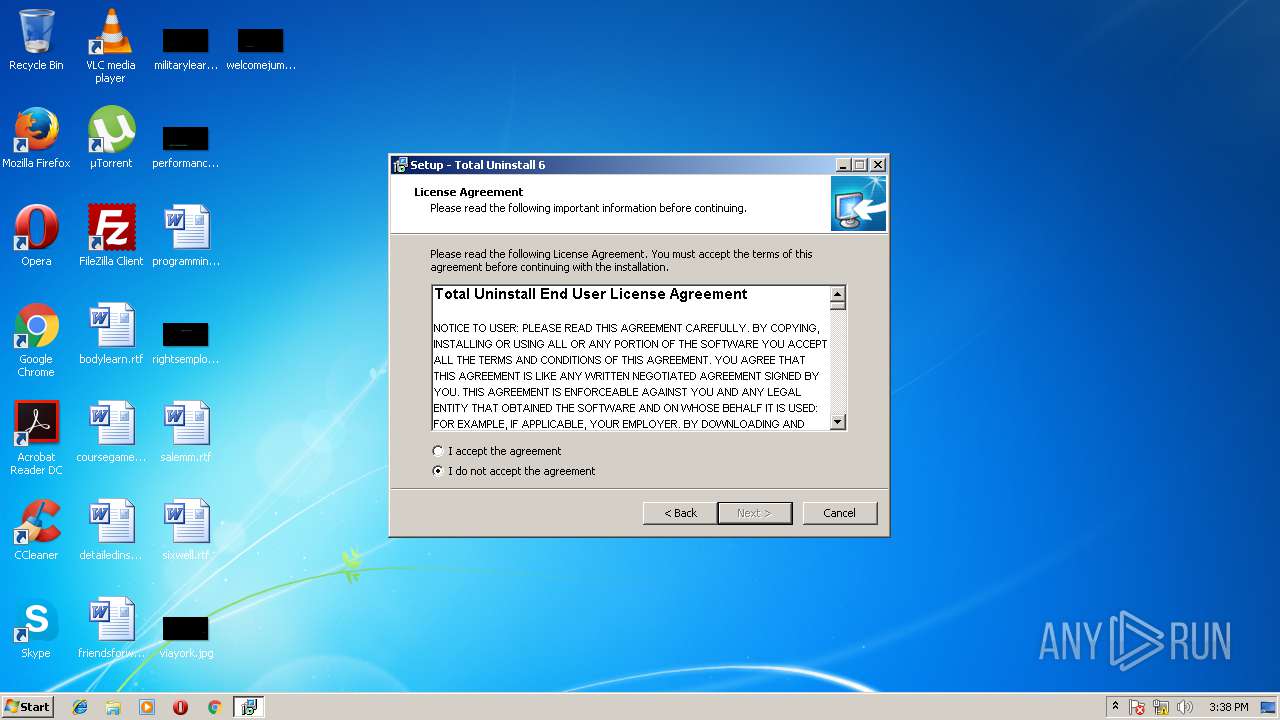Click Show Desktop button at taskbar end
Viewport: 1280px width, 720px height.
(x=1268, y=707)
